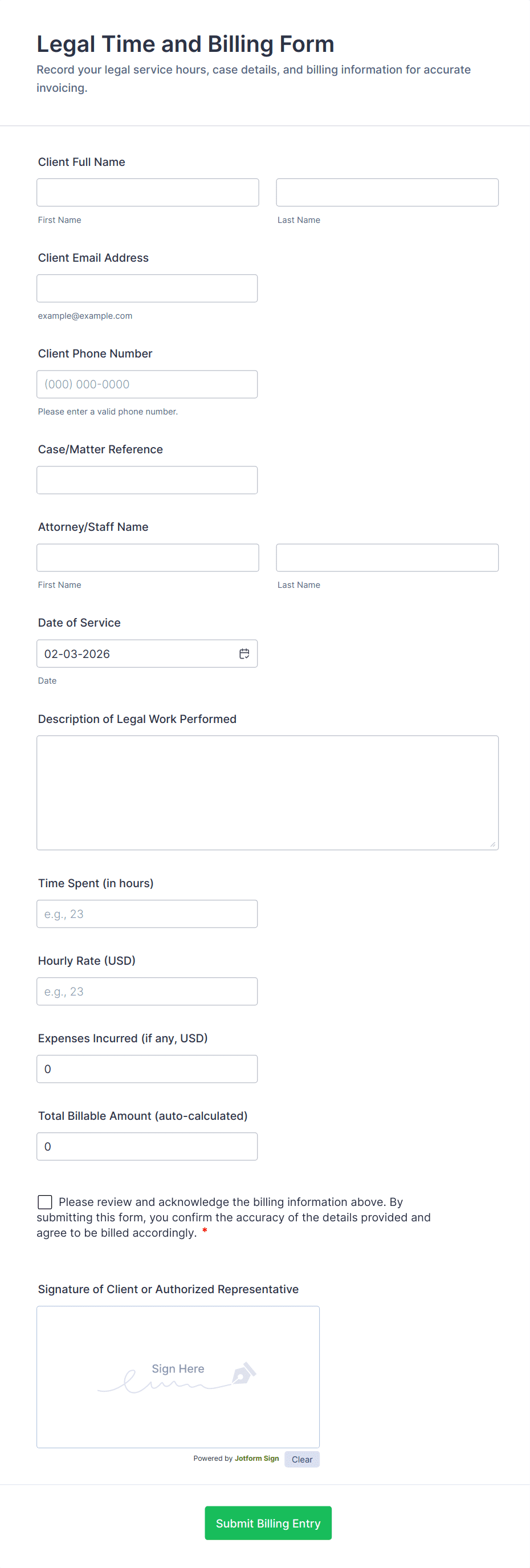Viewport: 530px width, 1568px height.
Task: Select the Attorney First Name field
Action: (148, 558)
